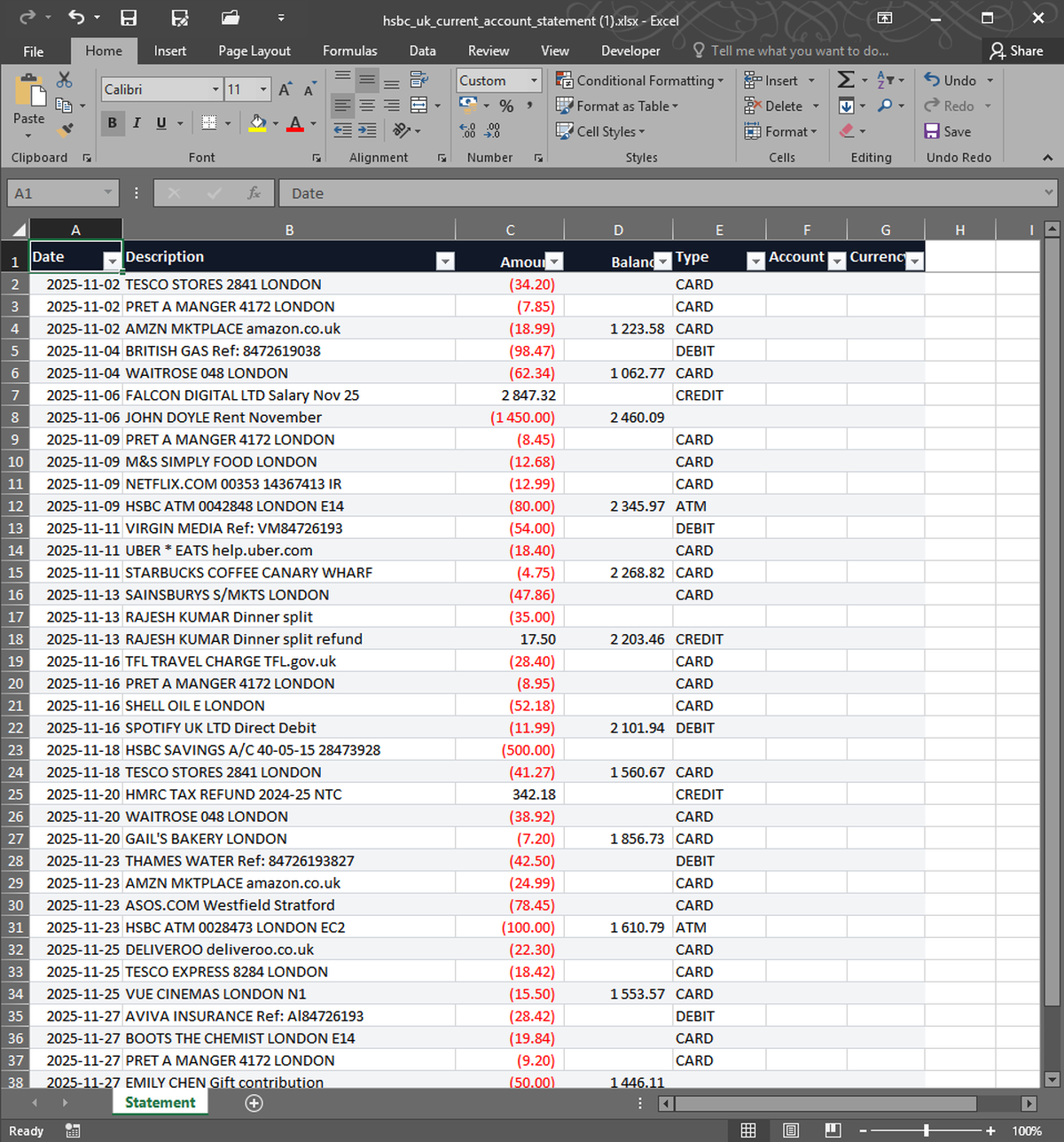Click the Find and Select magnifier icon

pos(885,106)
